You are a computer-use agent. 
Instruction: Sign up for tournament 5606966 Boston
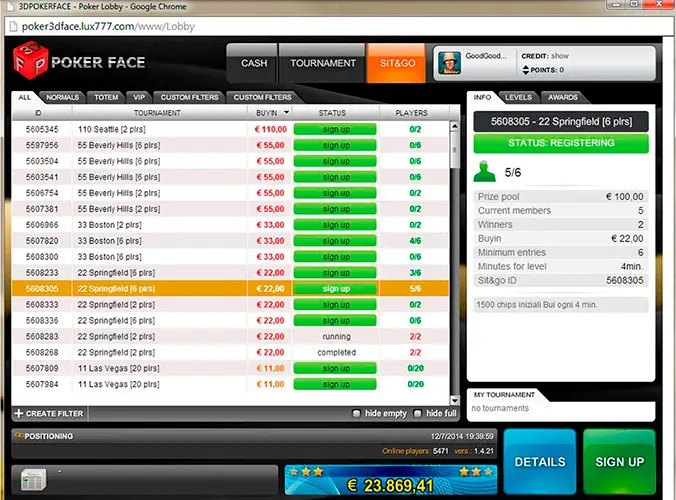coord(335,225)
